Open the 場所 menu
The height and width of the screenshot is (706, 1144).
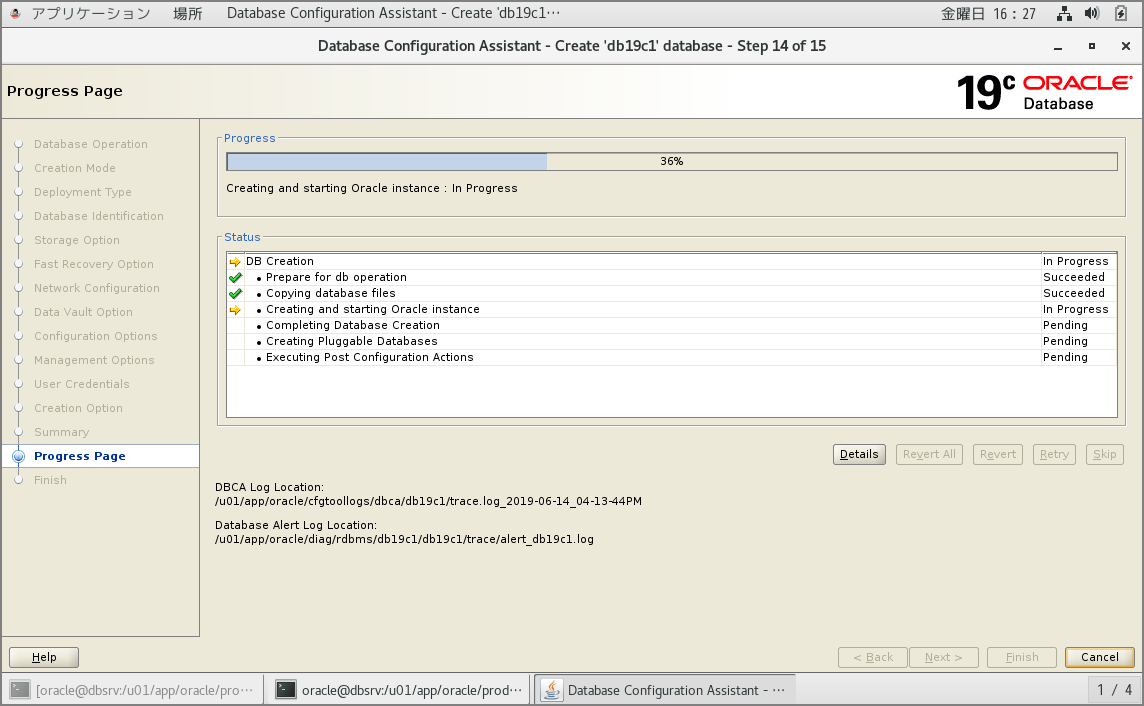pos(187,14)
